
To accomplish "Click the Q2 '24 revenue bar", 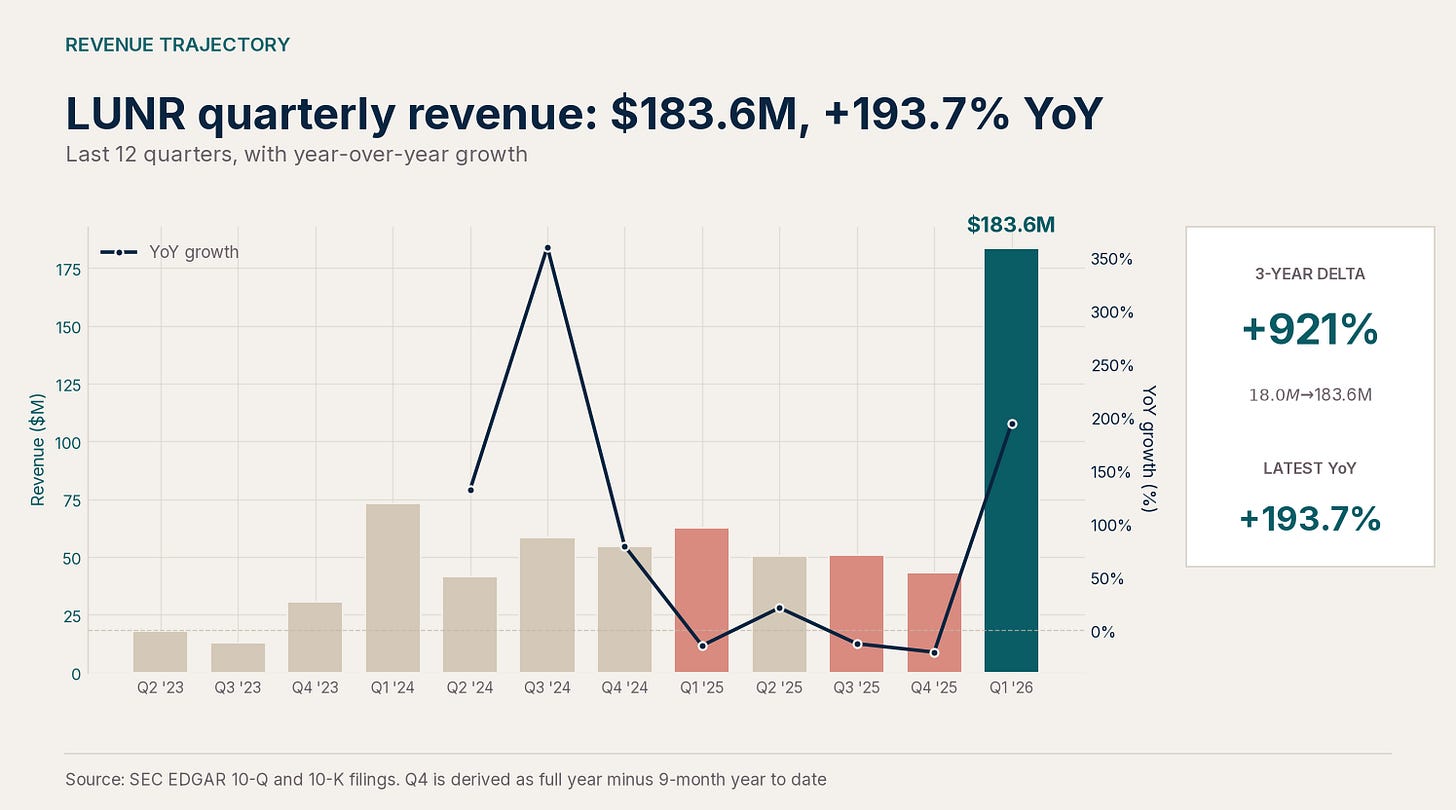I will [x=470, y=625].
